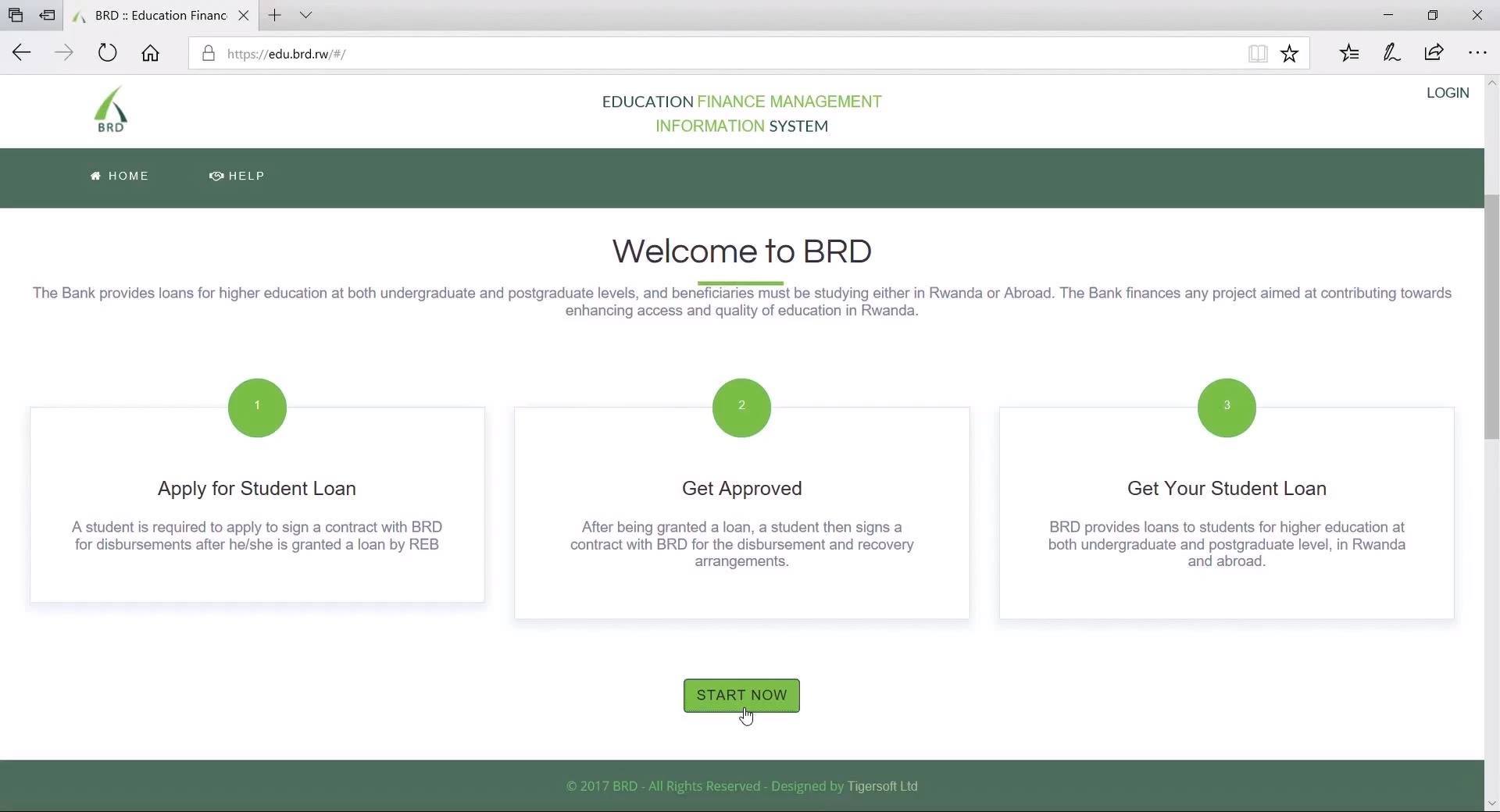This screenshot has width=1500, height=812.
Task: Click the step 1 green circle
Action: click(x=257, y=408)
